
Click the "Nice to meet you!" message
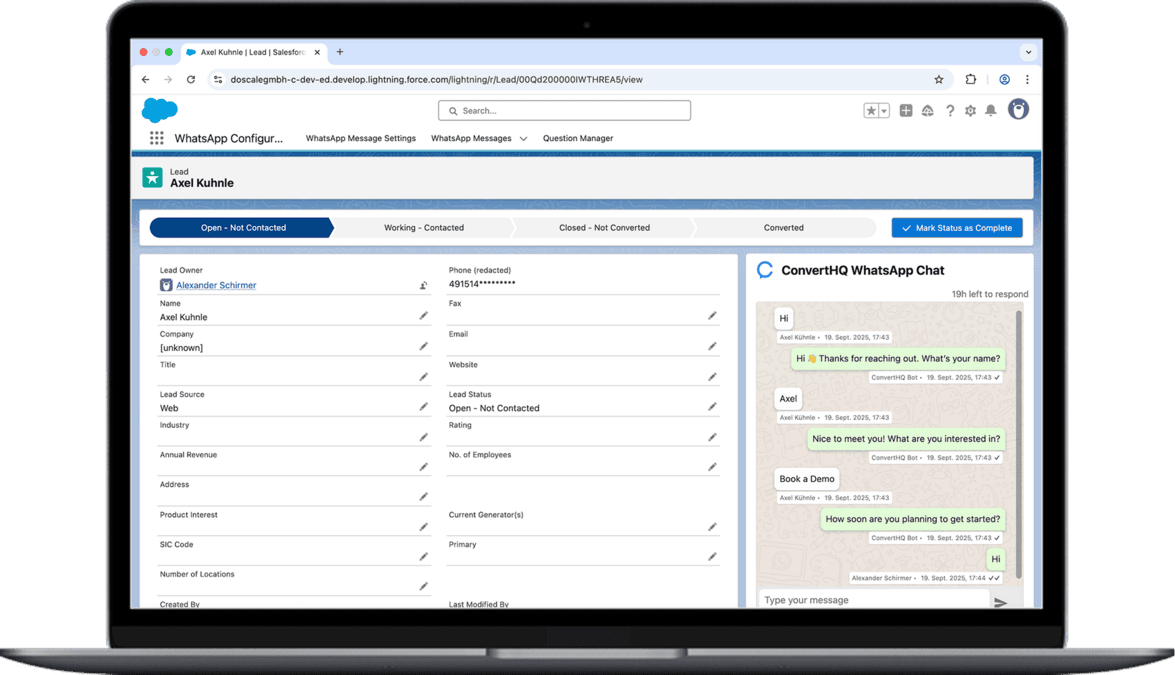pos(905,438)
